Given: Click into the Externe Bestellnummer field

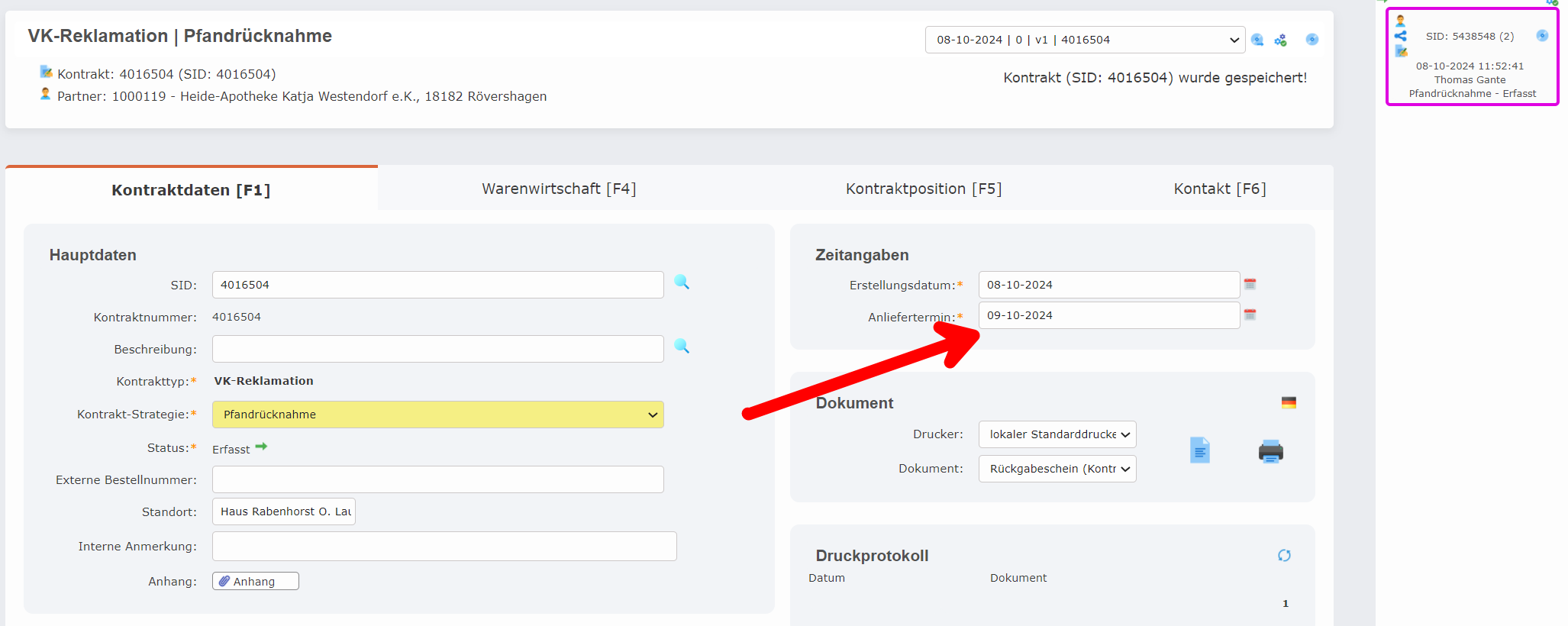Looking at the screenshot, I should (x=437, y=480).
